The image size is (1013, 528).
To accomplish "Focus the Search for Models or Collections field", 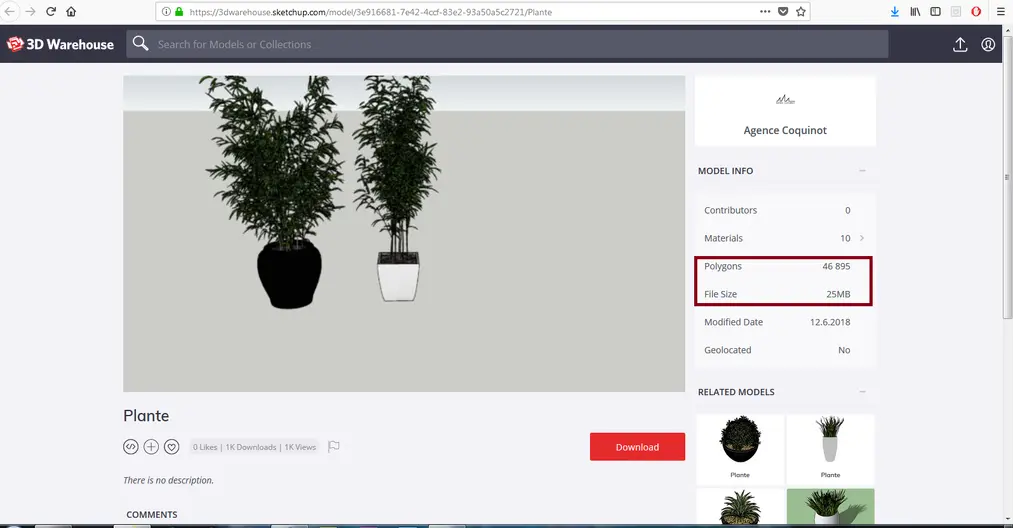I will point(507,44).
